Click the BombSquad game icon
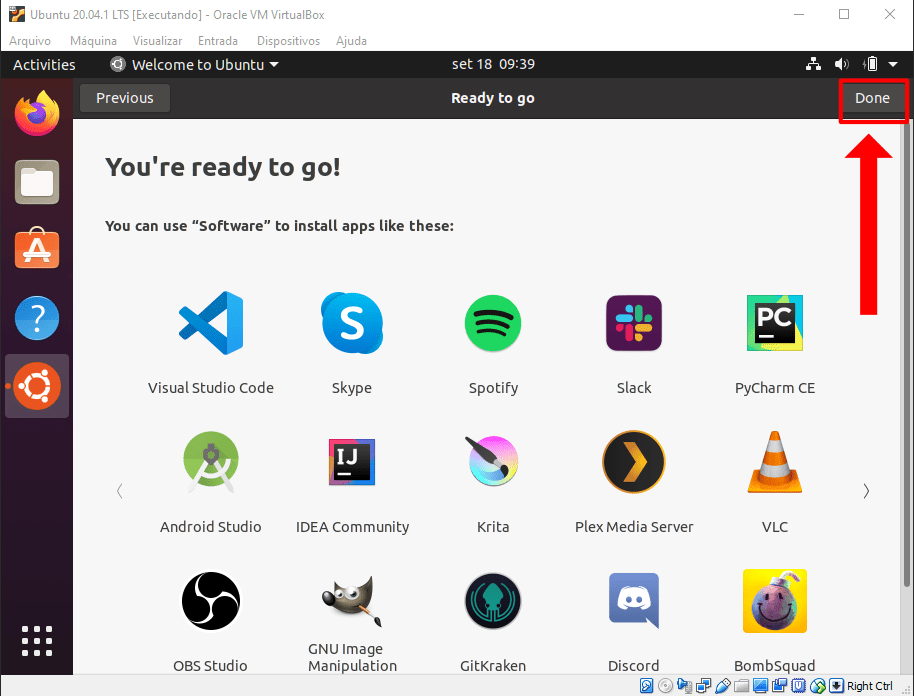The width and height of the screenshot is (914, 696). pos(775,600)
